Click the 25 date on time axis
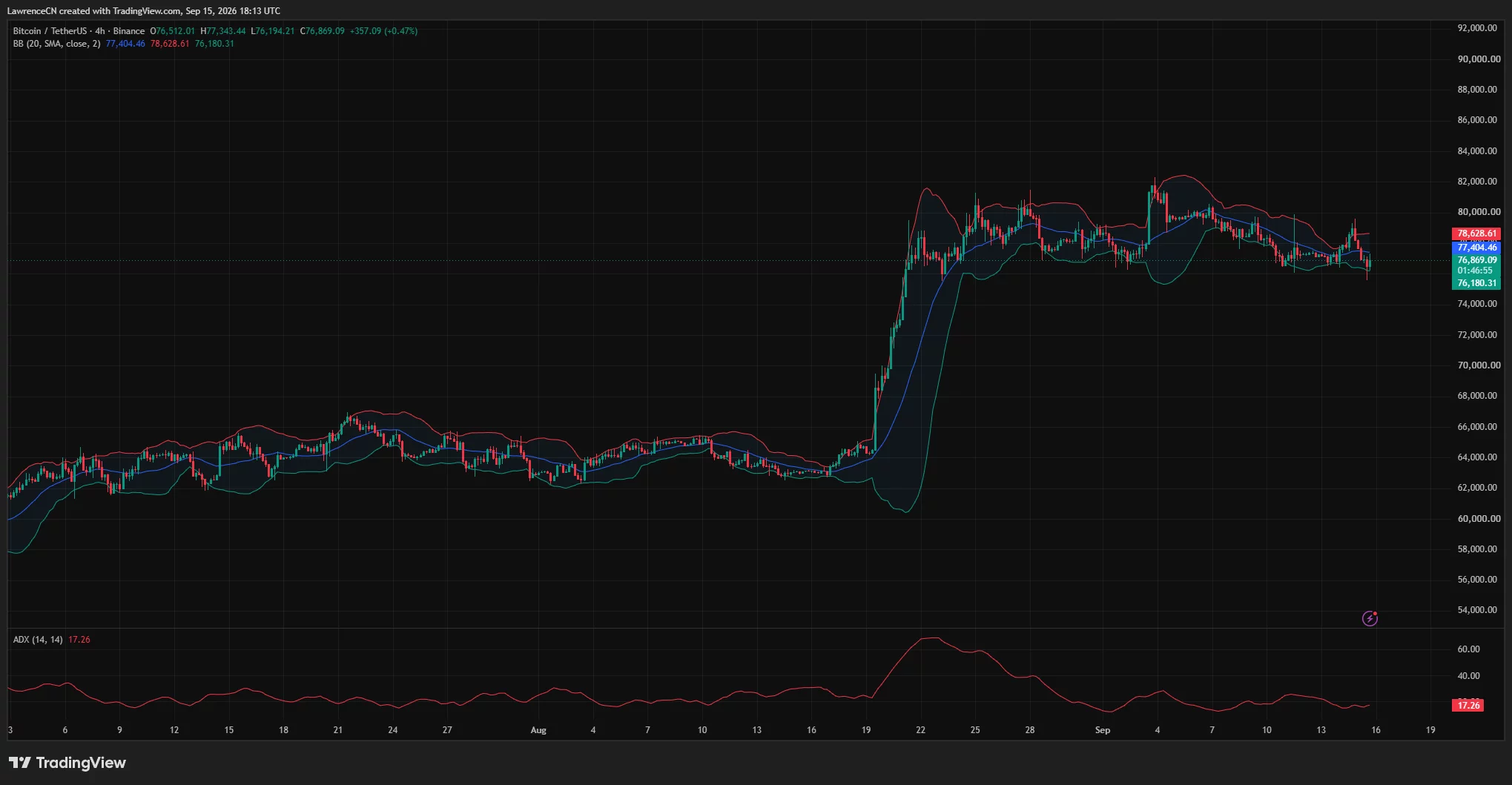 [975, 730]
